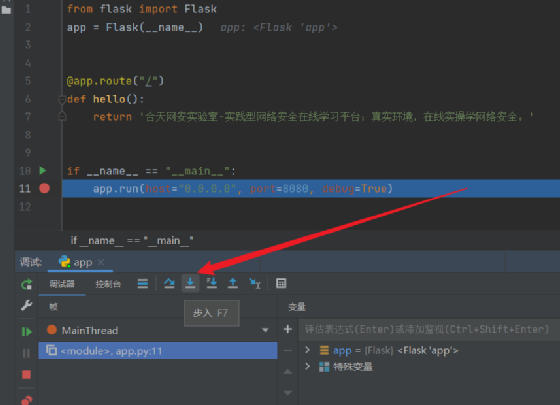Expand the app Flask variable node

point(308,350)
